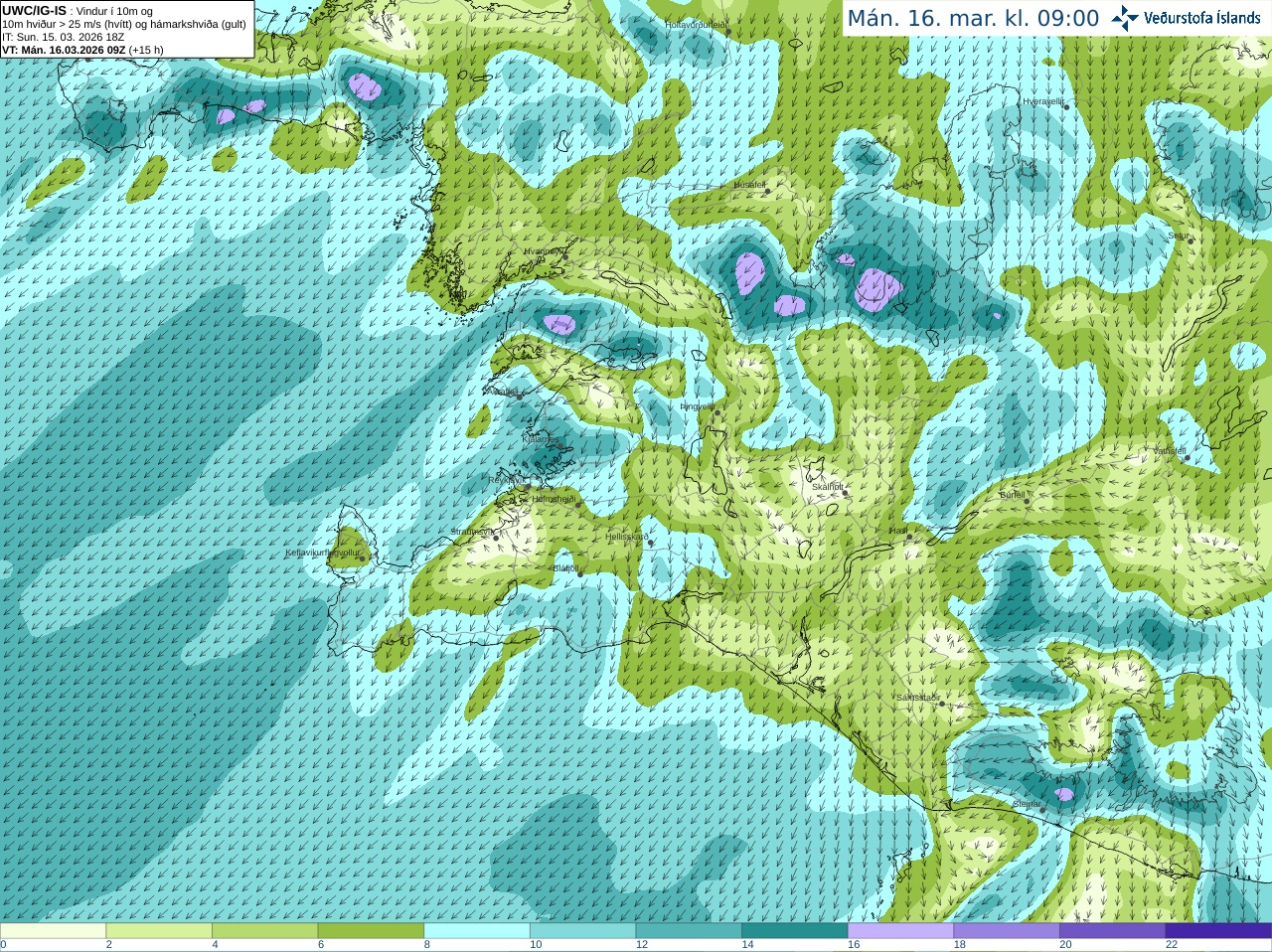Select the 12–14 m/s teal legend swatch
The image size is (1272, 952).
coord(689,931)
